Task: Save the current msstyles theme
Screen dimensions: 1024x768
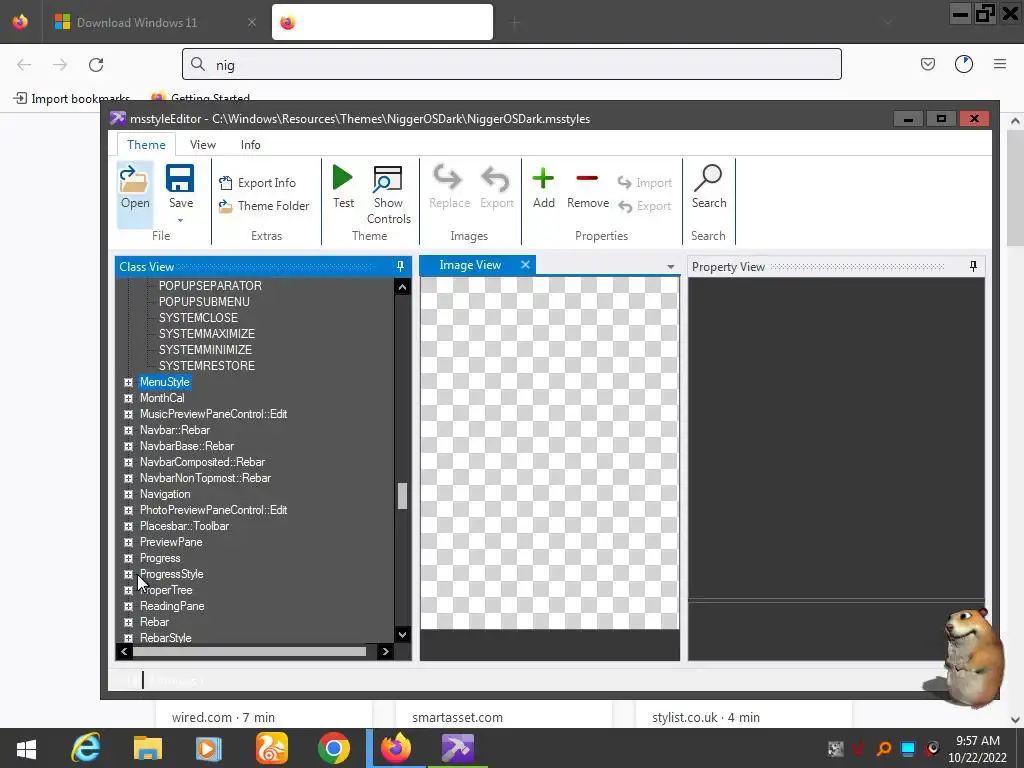Action: point(180,187)
